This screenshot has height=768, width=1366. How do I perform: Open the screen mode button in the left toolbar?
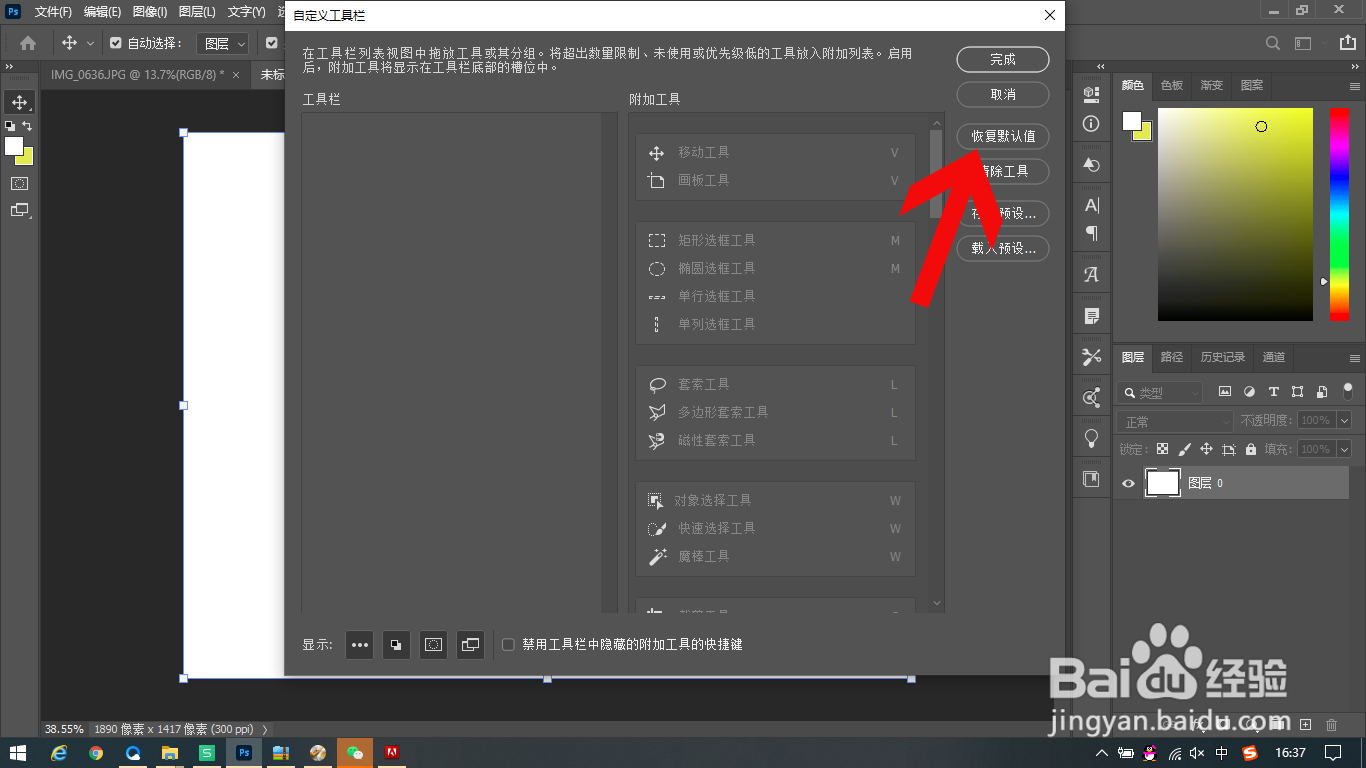click(x=19, y=210)
